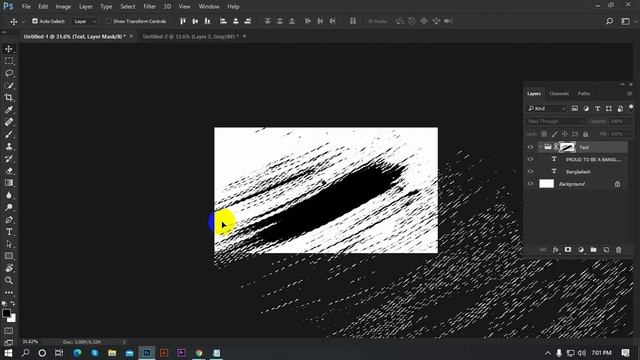Viewport: 640px width, 360px height.
Task: Open the status bar info arrow
Action: pyautogui.click(x=124, y=342)
